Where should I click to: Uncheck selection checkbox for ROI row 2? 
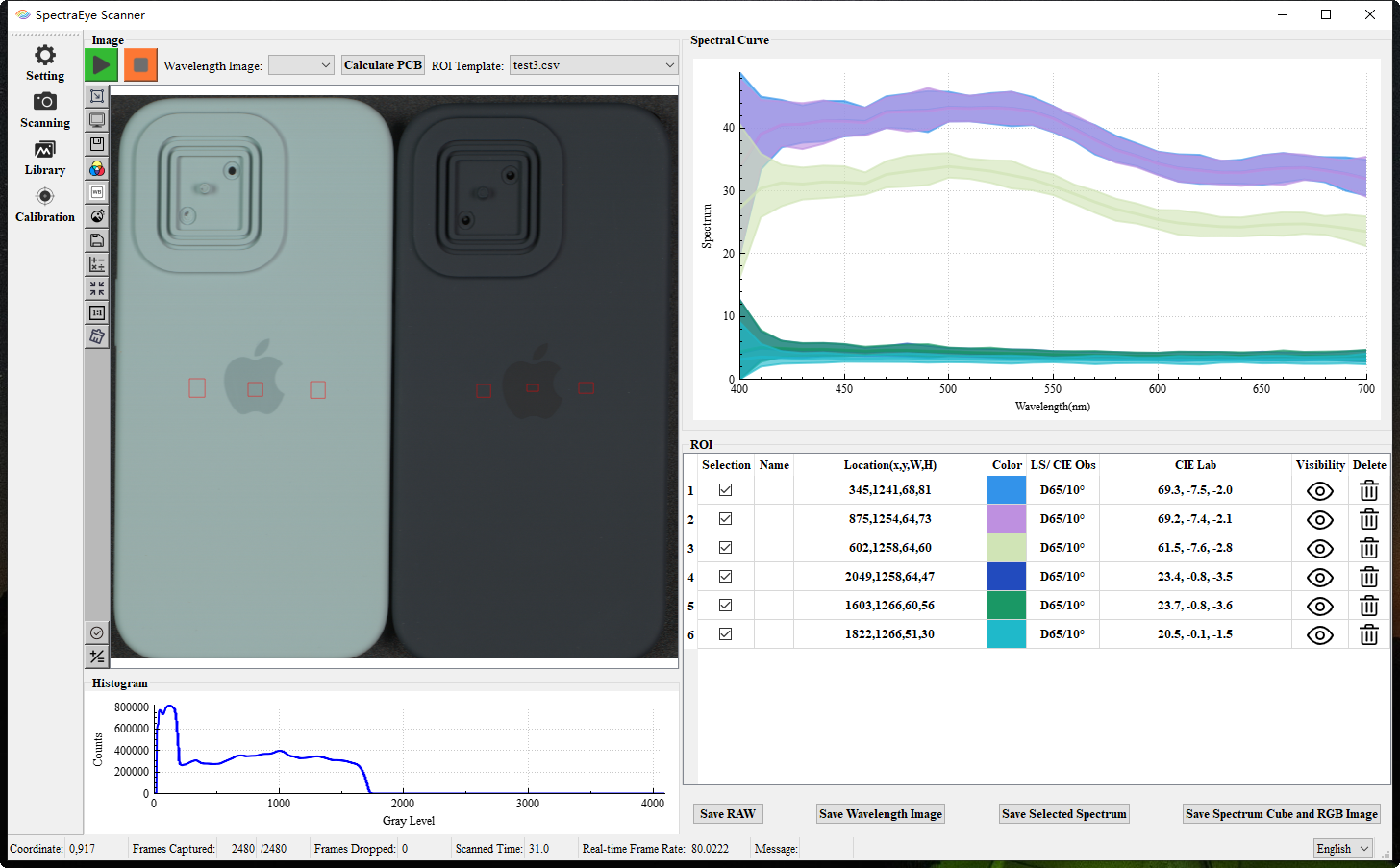tap(726, 518)
